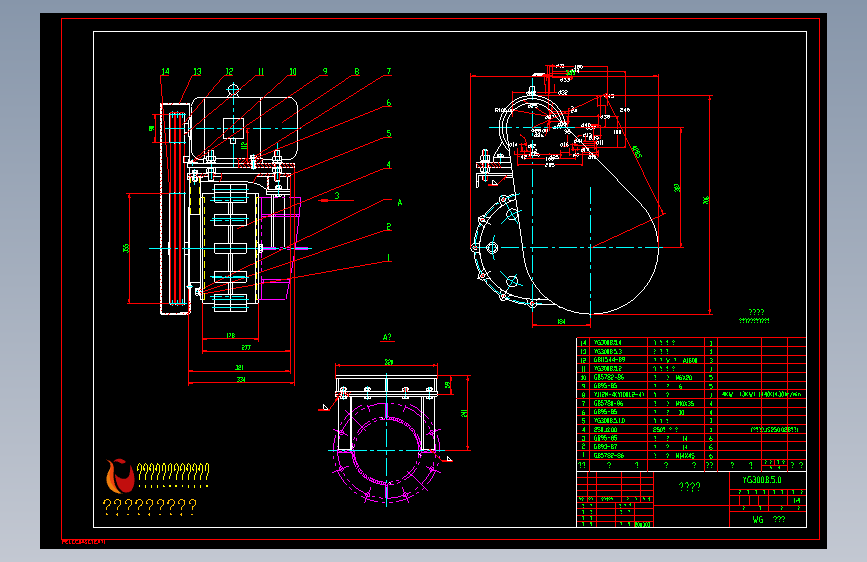Click GB95-85 in parts list row 6
Screen dimensions: 867x562
[x=605, y=412]
